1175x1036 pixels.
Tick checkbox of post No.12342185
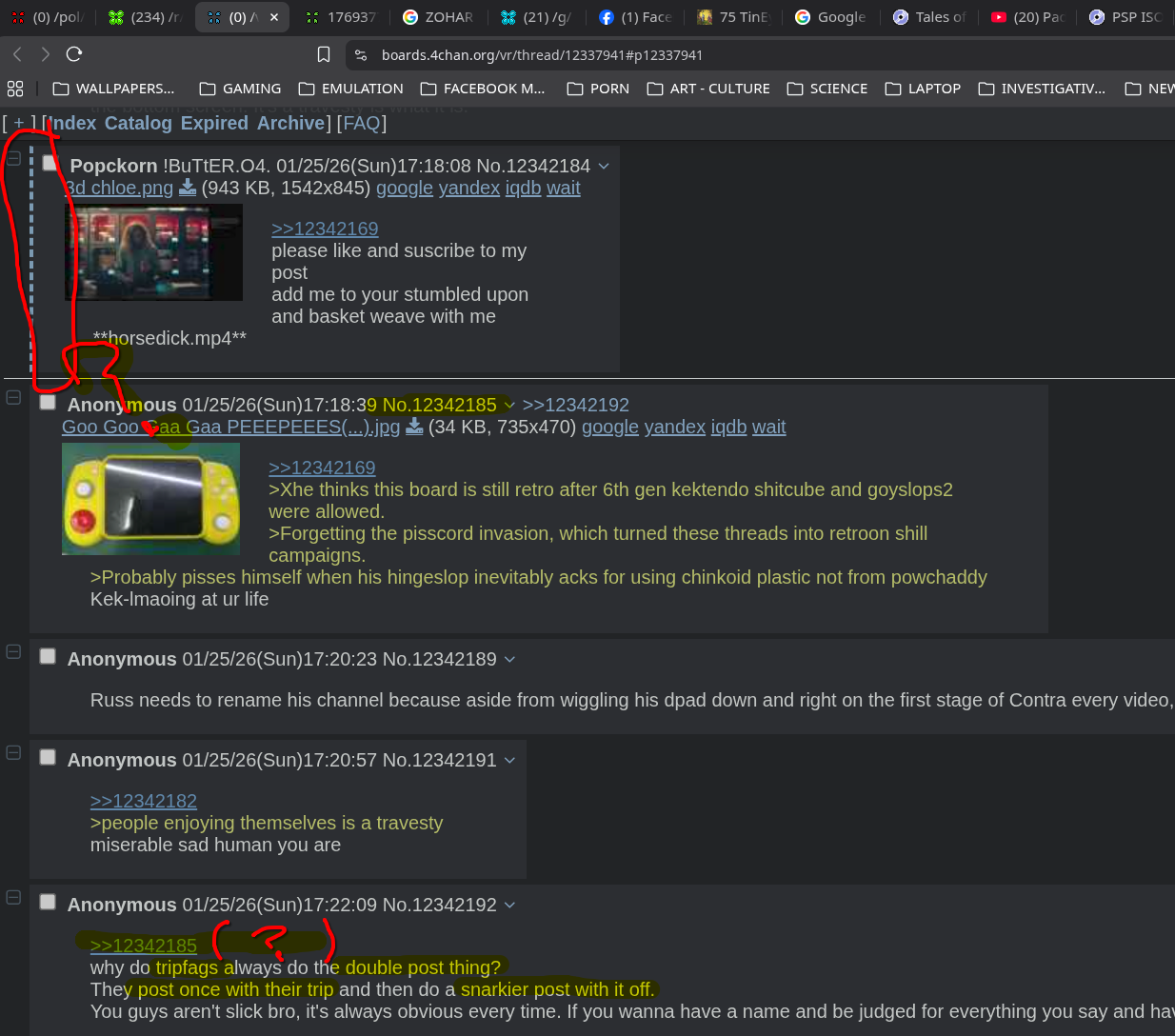48,402
